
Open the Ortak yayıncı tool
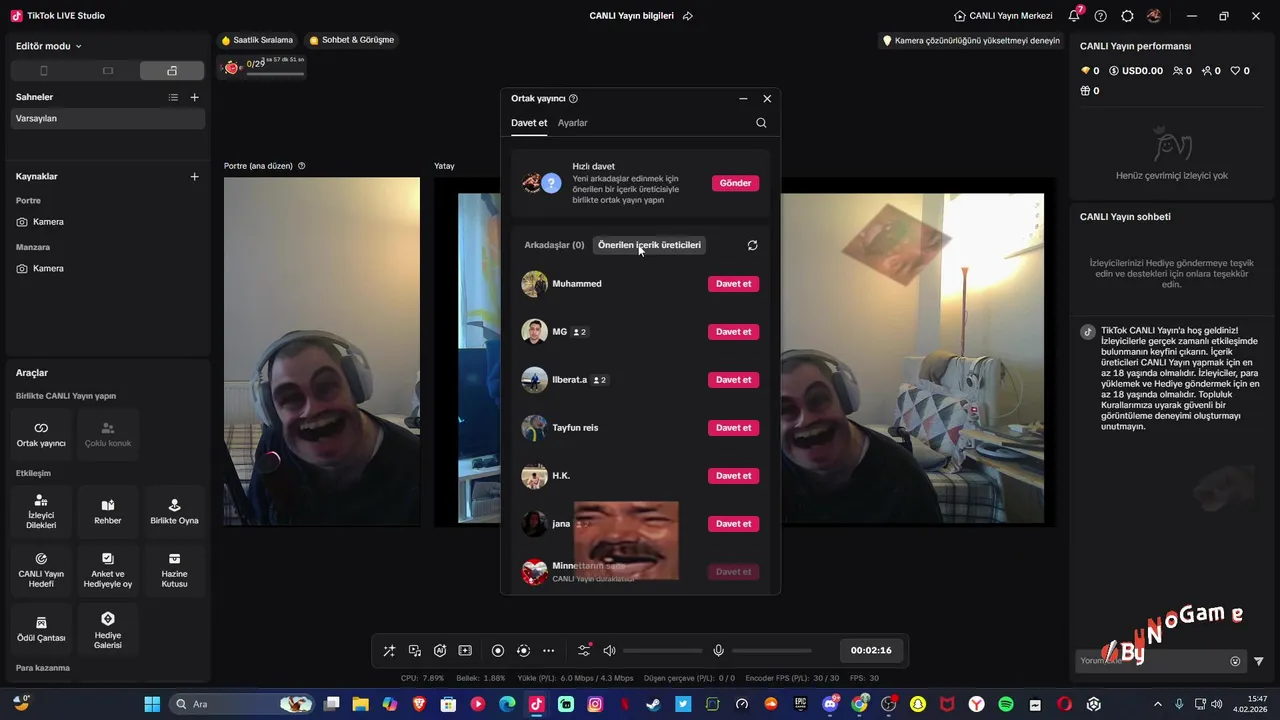pyautogui.click(x=41, y=434)
